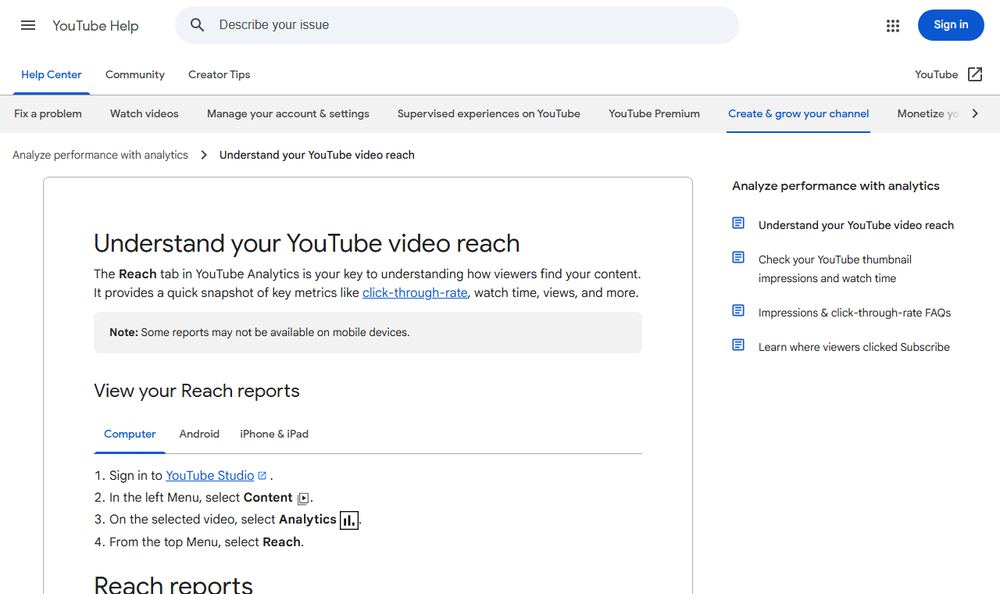Click the breadcrumb chevron separator
Image resolution: width=1000 pixels, height=594 pixels.
(203, 155)
